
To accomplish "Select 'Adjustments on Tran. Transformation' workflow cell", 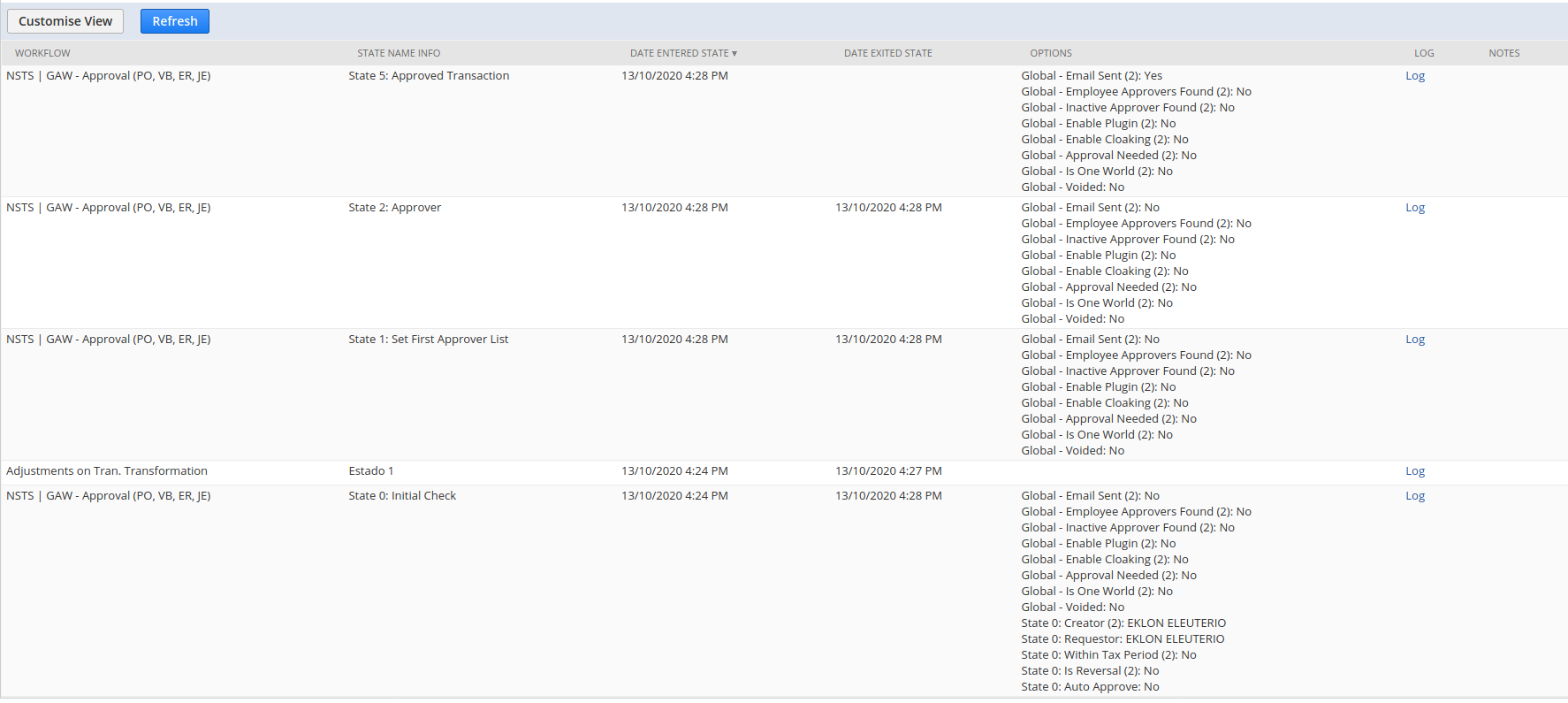I will point(107,471).
